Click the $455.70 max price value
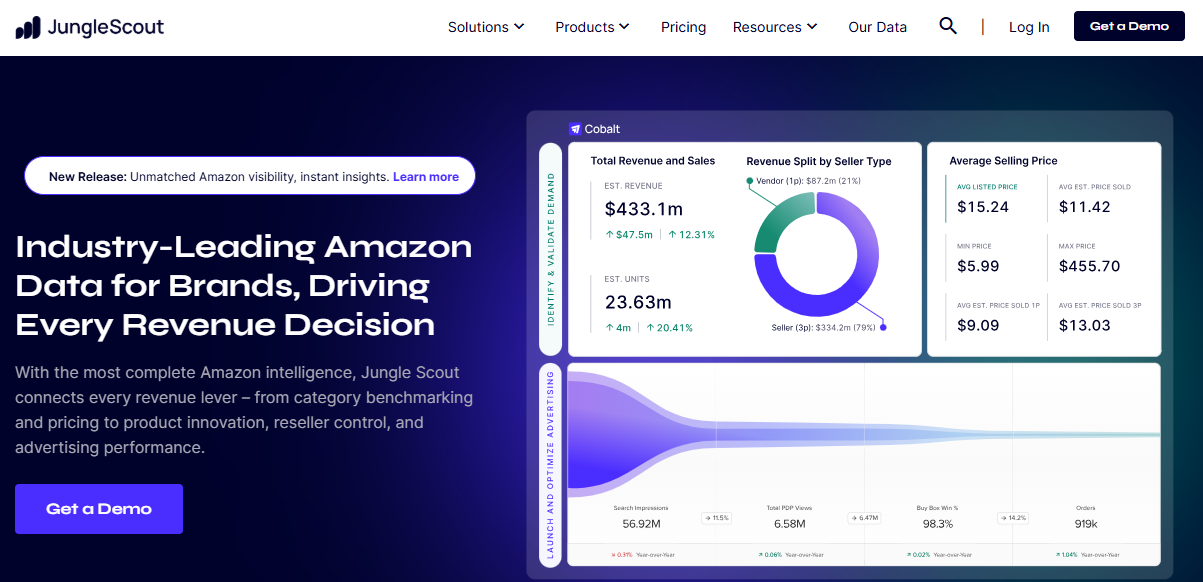The width and height of the screenshot is (1203, 582). point(1090,266)
